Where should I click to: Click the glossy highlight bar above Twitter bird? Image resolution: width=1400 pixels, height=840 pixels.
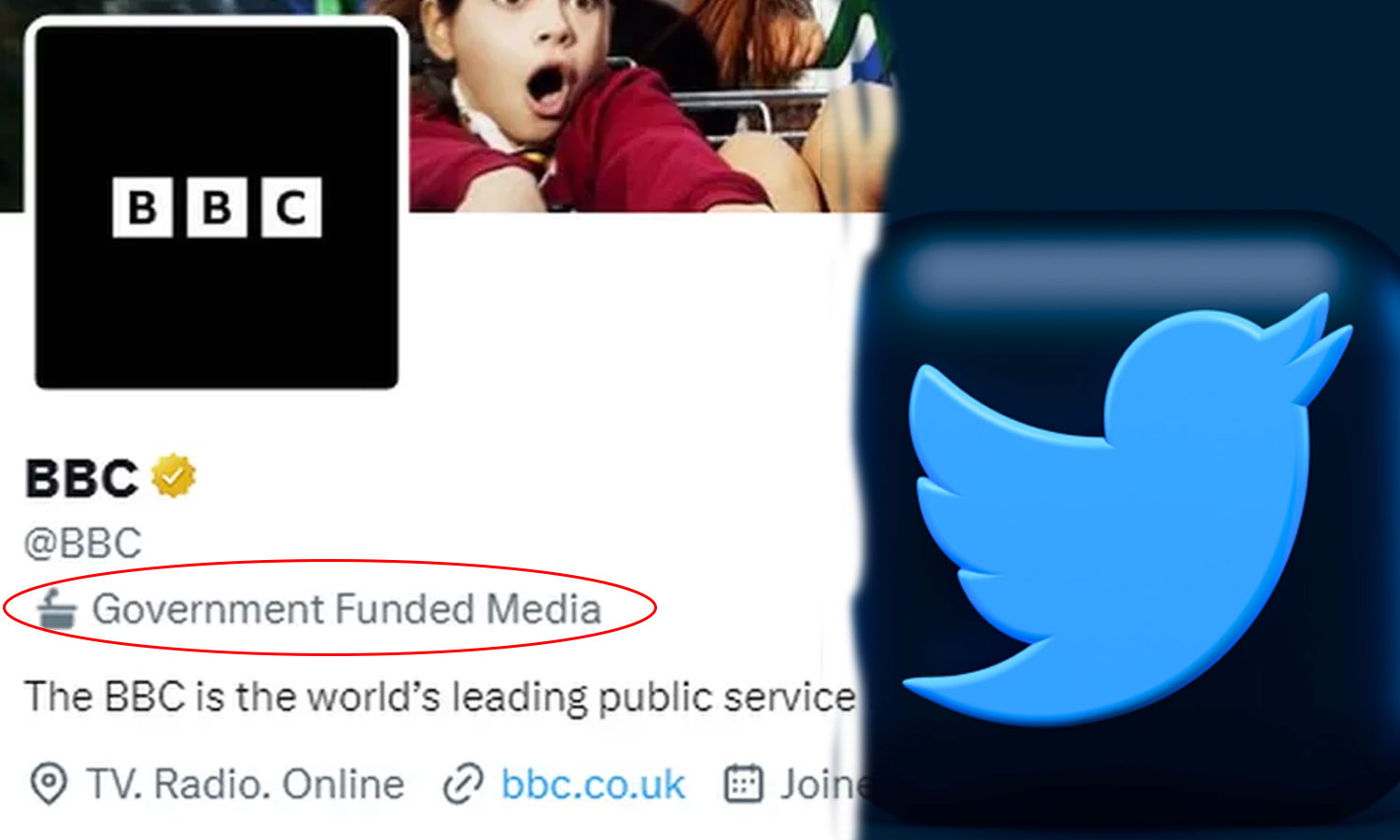1120,271
